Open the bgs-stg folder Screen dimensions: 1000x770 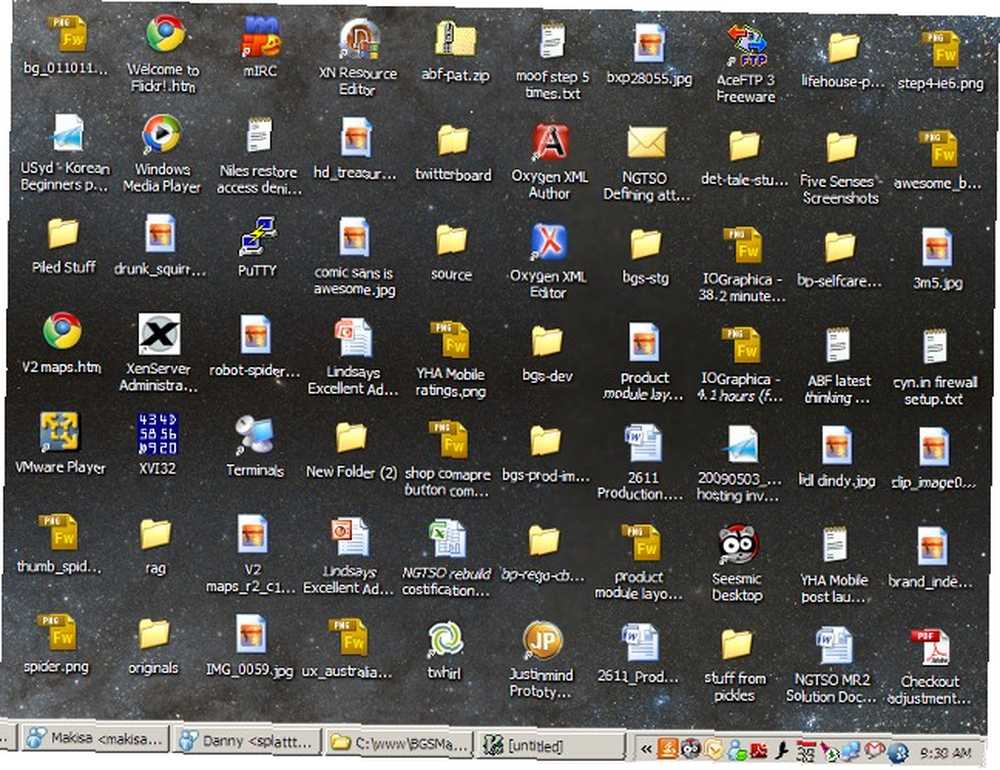(x=646, y=243)
